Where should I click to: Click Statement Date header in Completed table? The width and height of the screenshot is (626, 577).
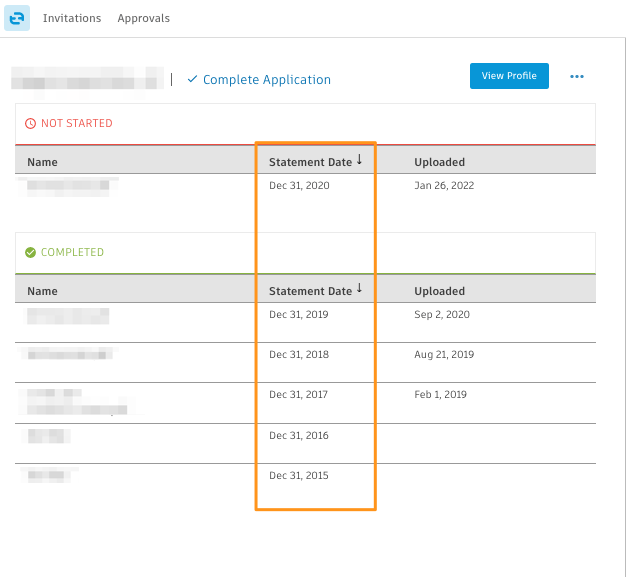pyautogui.click(x=310, y=291)
